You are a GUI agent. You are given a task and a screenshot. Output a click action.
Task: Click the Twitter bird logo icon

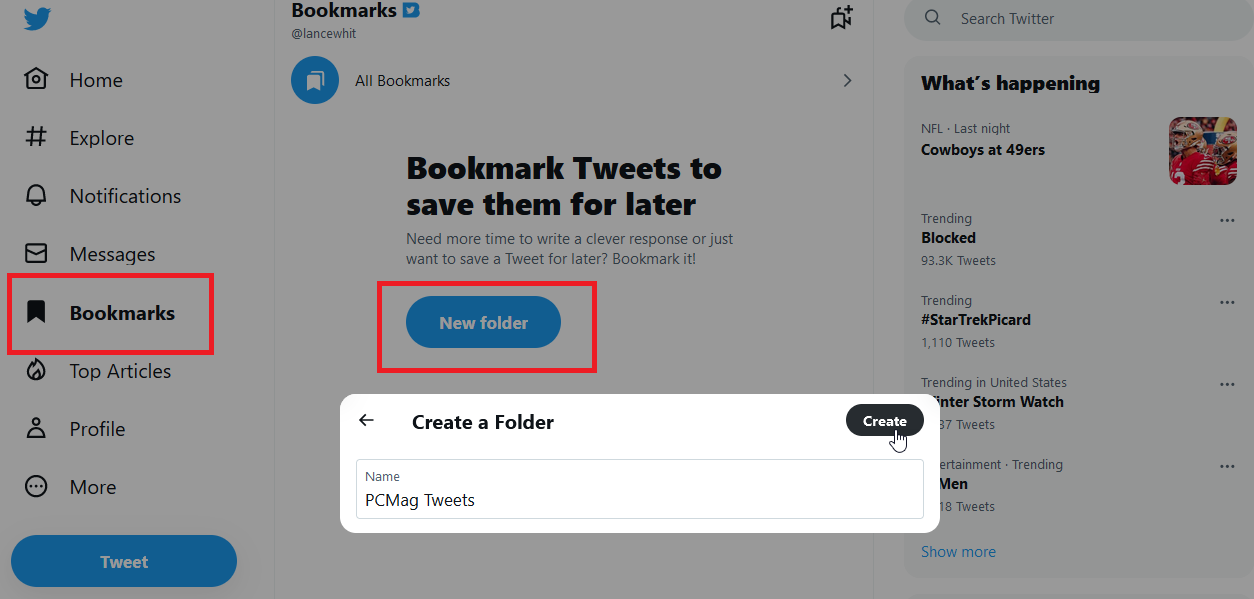[x=36, y=18]
